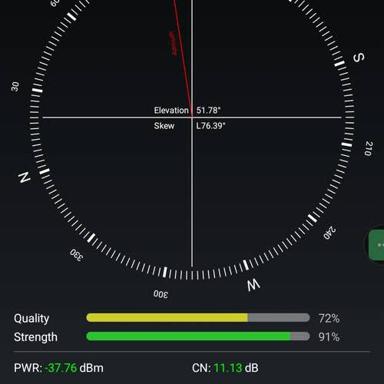Click the 300 degree compass marking

coord(161,294)
